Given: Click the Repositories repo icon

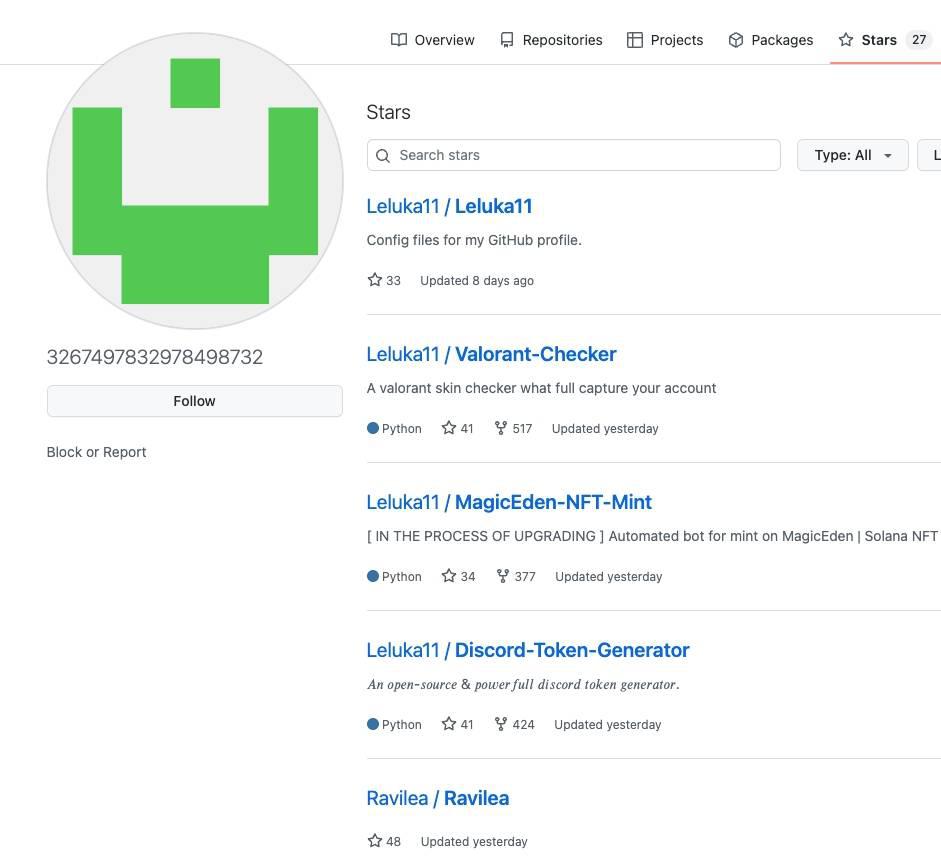Looking at the screenshot, I should tap(507, 40).
